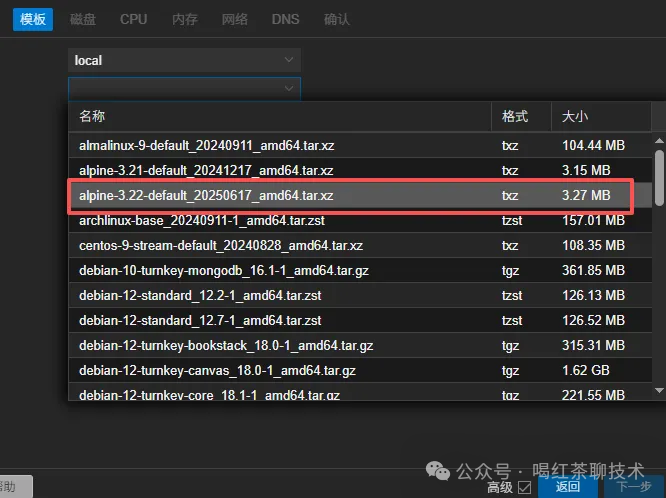
Task: Select debian-12-turnkey-core_18.1-1 template
Action: [360, 393]
